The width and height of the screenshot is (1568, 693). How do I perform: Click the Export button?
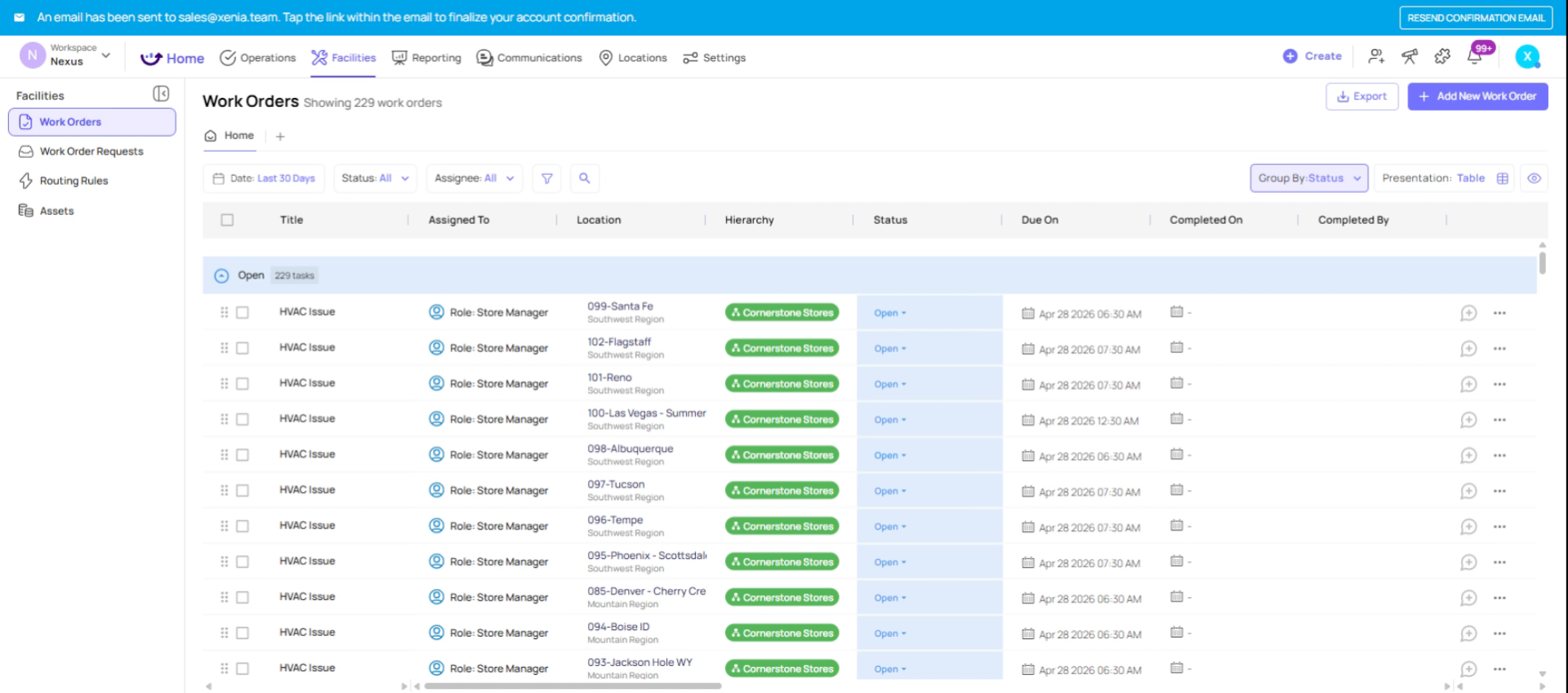(x=1361, y=96)
